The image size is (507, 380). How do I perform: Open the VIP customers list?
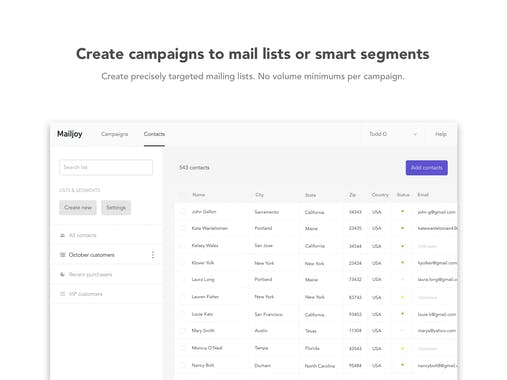pos(106,294)
